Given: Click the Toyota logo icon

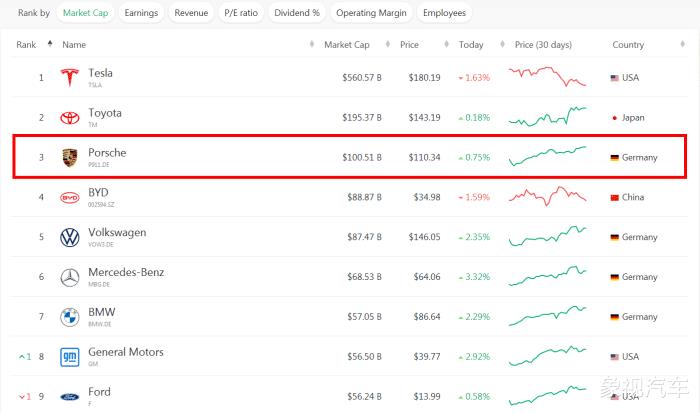Looking at the screenshot, I should (x=70, y=117).
